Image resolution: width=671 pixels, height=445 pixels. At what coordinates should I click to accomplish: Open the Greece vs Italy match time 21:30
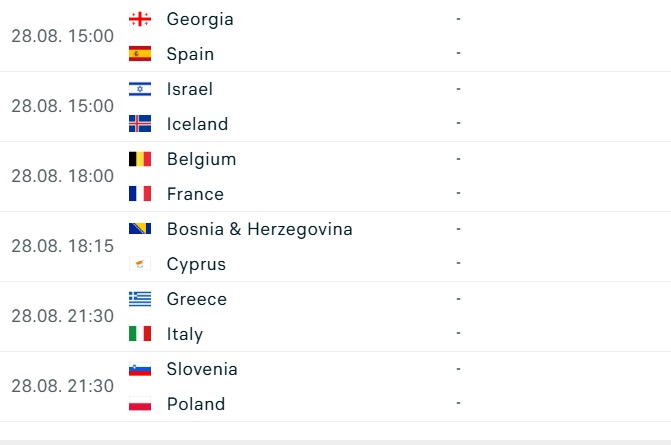click(62, 316)
